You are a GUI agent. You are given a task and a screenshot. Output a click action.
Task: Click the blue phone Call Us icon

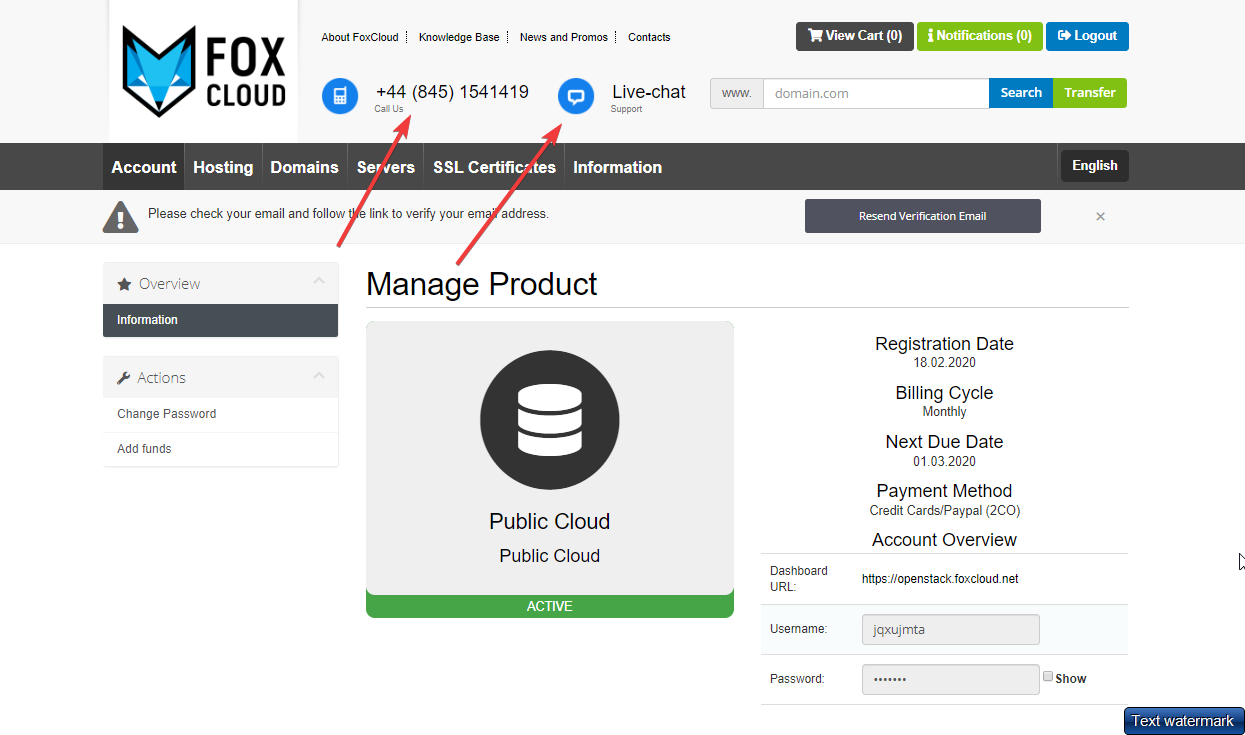(x=340, y=96)
